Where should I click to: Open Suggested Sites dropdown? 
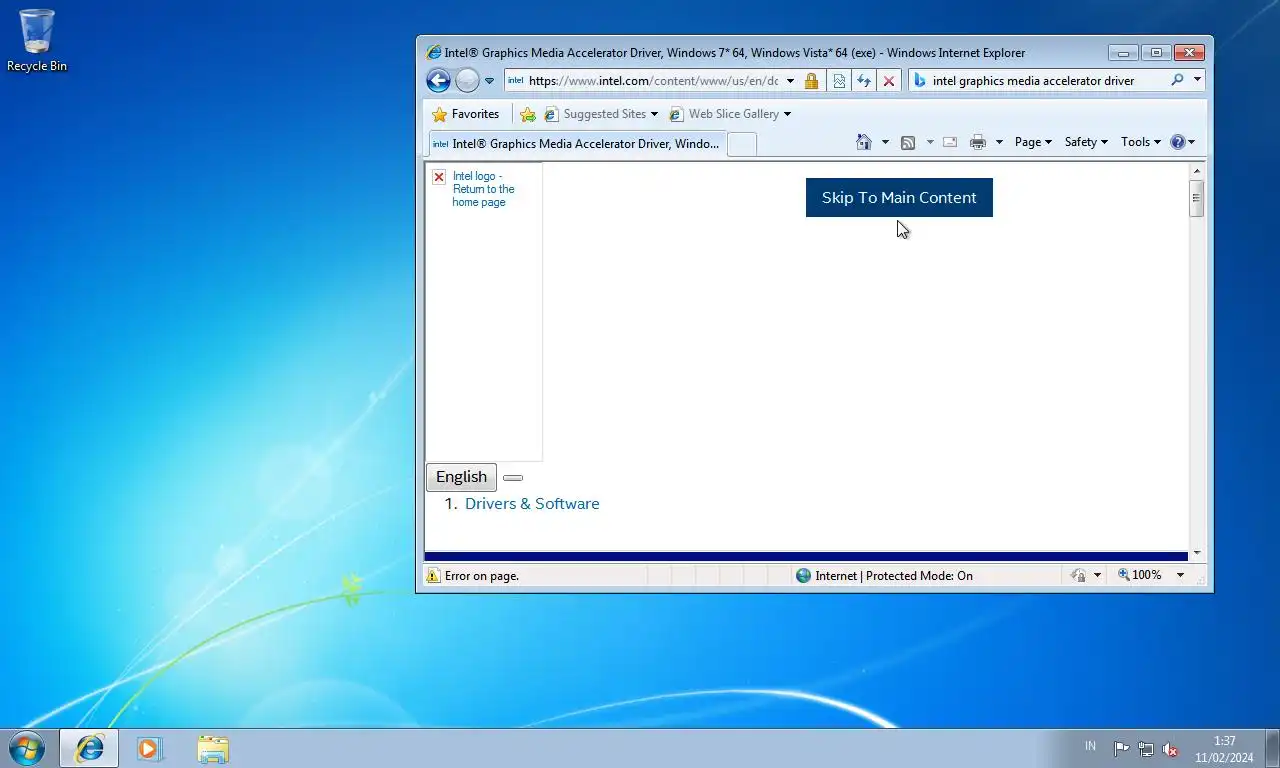coord(601,114)
